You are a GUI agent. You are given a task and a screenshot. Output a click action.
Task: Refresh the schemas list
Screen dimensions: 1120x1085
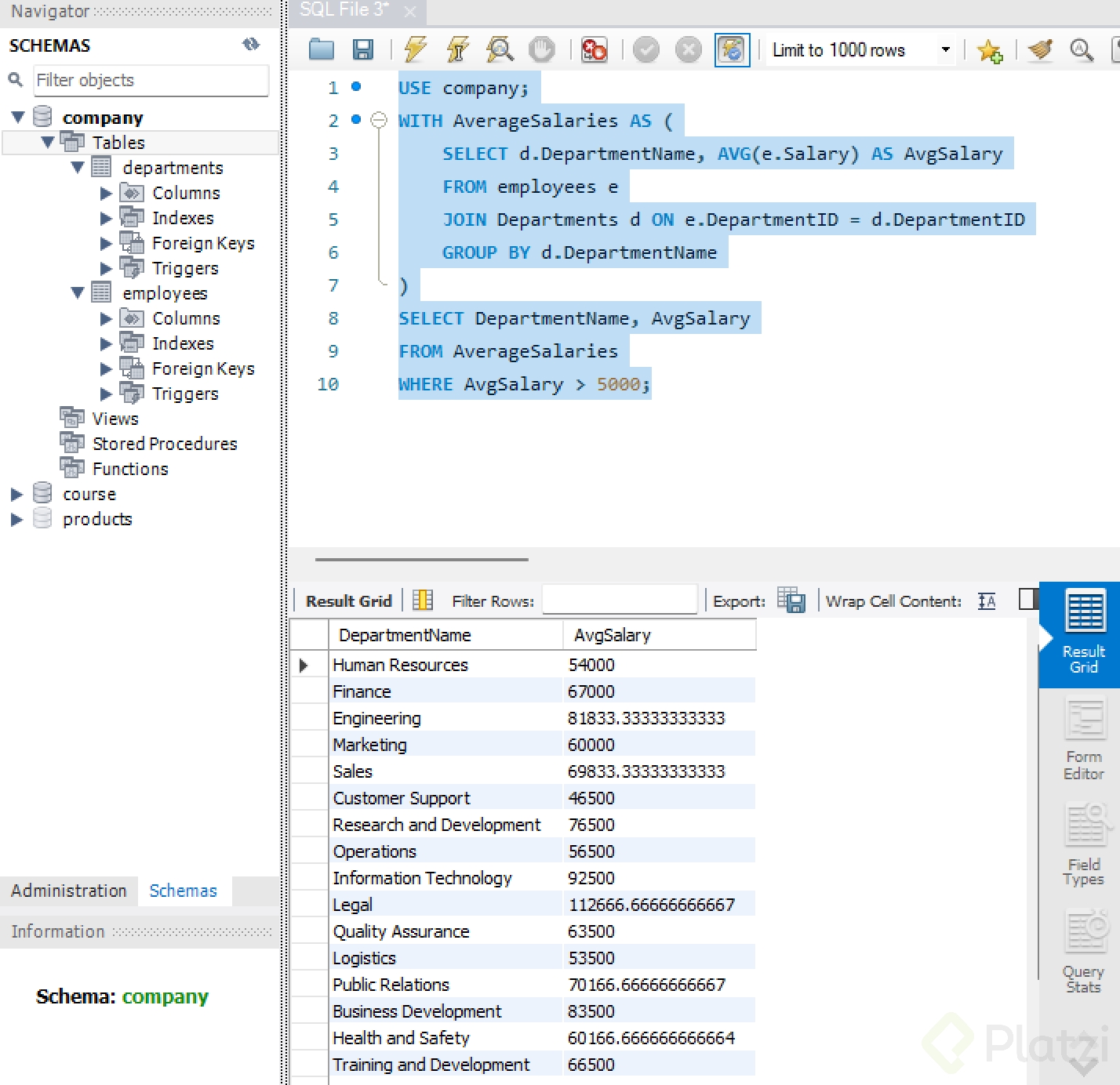pos(251,45)
